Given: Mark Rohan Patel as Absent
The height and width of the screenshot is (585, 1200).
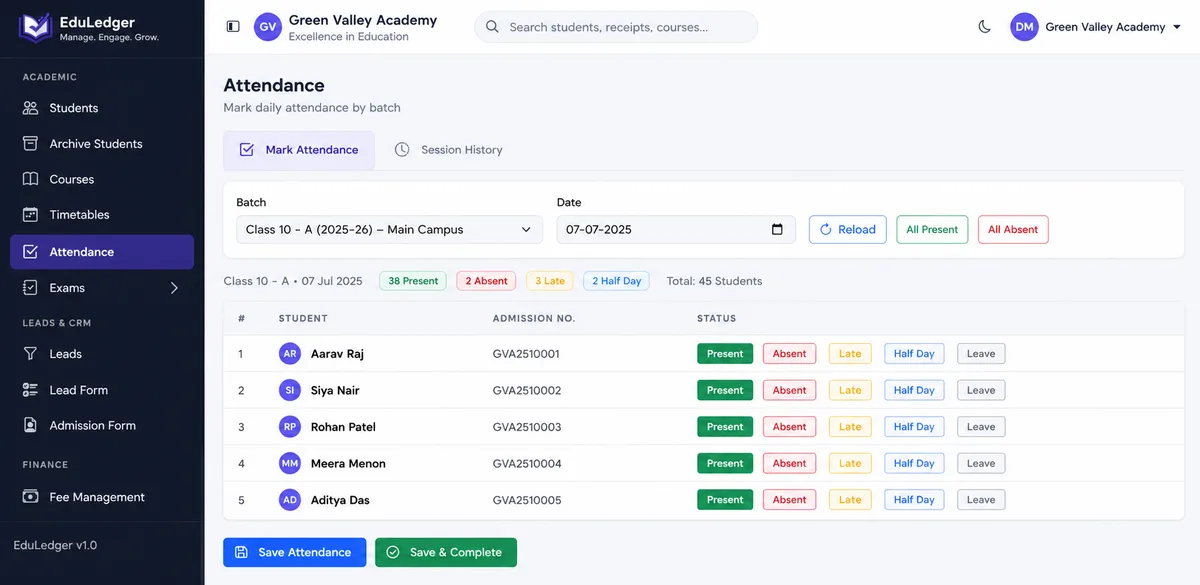Looking at the screenshot, I should pos(789,427).
